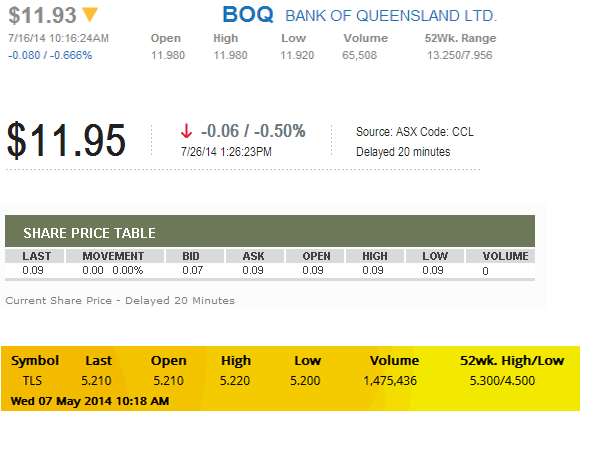Click the BOQ High label

tap(225, 38)
